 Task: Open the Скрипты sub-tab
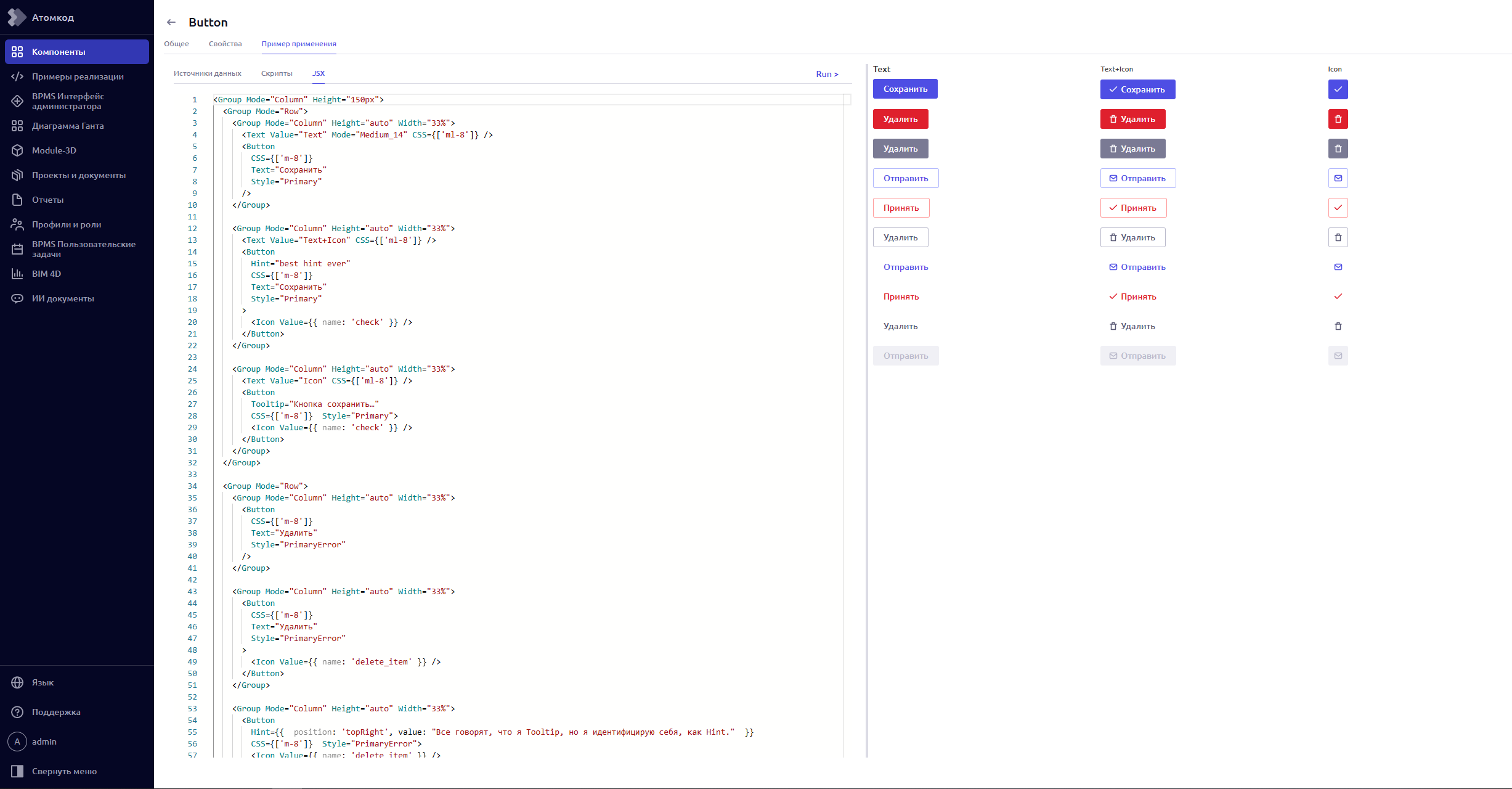click(277, 73)
